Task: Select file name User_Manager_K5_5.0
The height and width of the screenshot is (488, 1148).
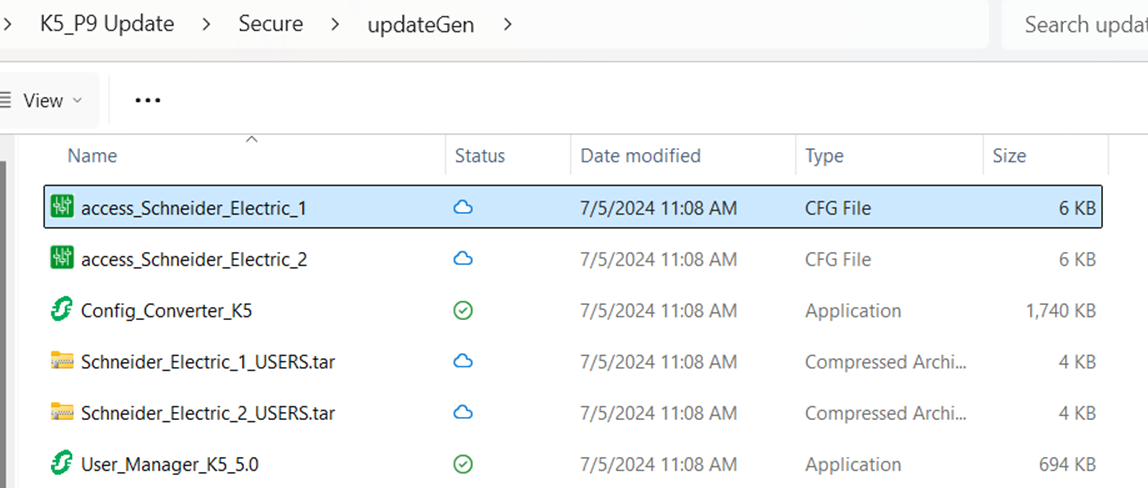Action: click(170, 465)
